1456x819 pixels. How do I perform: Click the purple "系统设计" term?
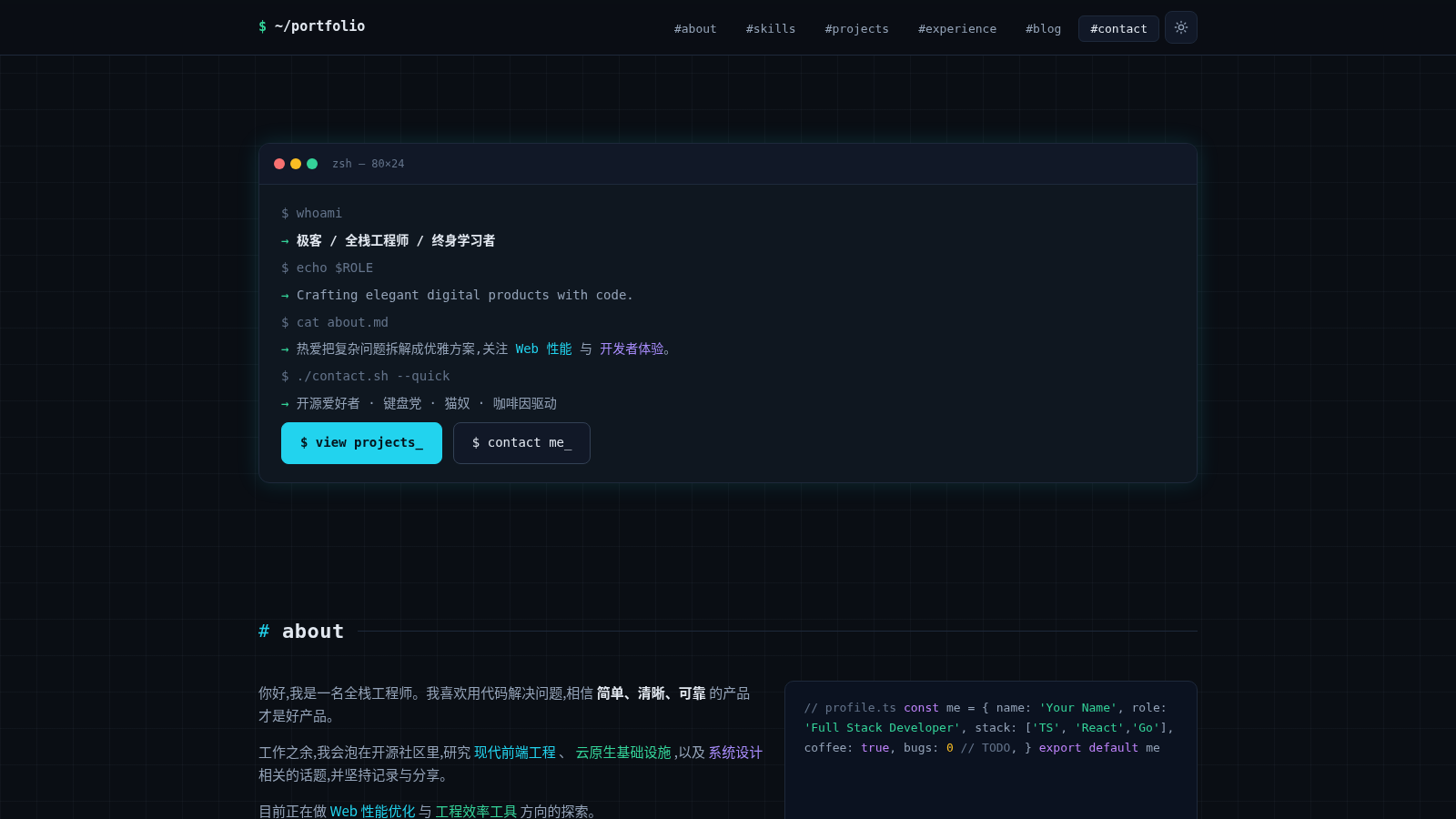pyautogui.click(x=735, y=753)
